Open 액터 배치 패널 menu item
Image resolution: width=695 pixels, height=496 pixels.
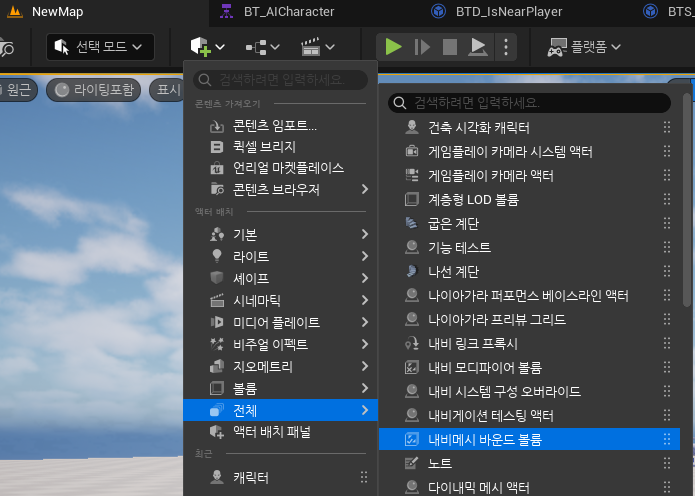coord(280,432)
